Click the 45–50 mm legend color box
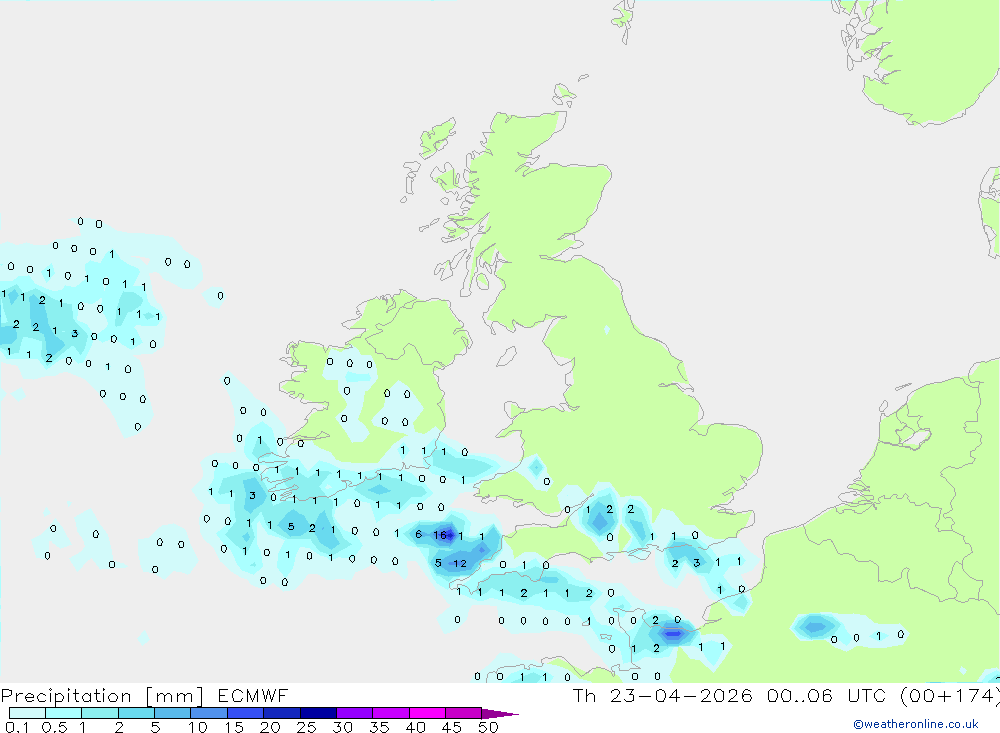This screenshot has height=733, width=1000. 464,713
